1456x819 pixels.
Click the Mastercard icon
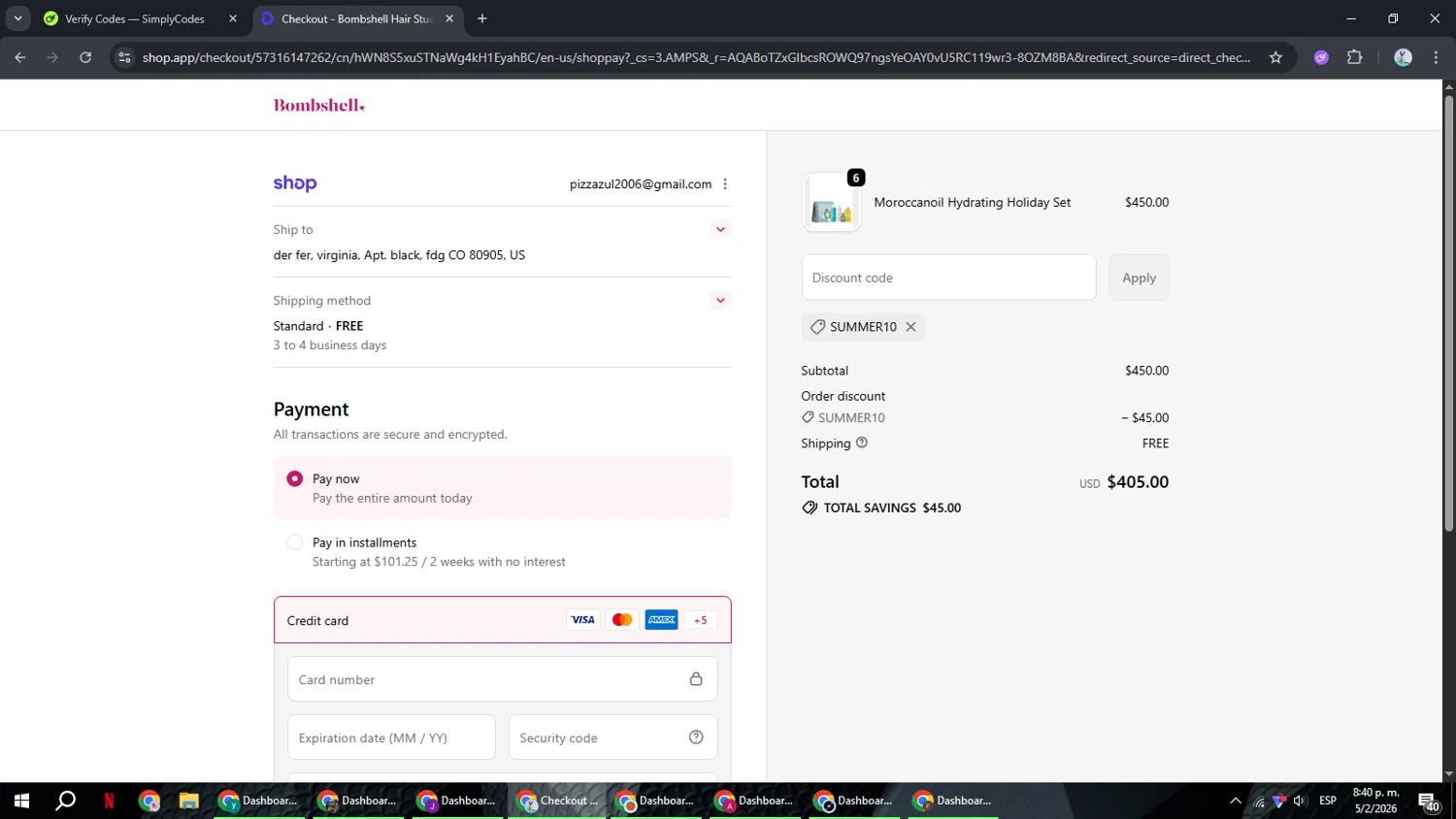(622, 620)
